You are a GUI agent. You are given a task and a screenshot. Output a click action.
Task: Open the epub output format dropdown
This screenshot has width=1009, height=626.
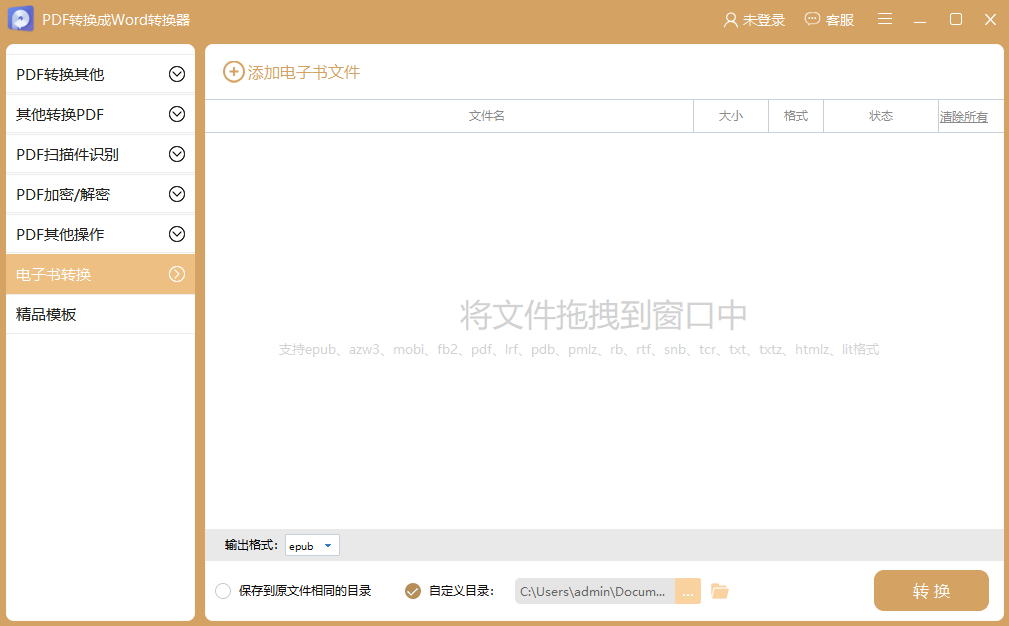tap(312, 546)
